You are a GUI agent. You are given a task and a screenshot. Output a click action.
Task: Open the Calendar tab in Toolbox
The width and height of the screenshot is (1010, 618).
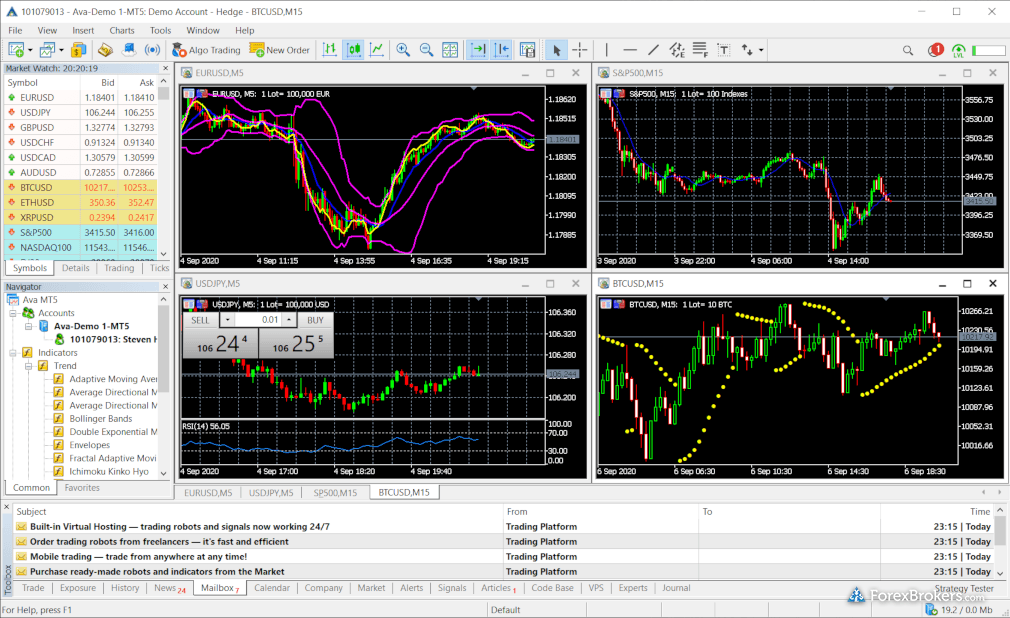point(272,588)
